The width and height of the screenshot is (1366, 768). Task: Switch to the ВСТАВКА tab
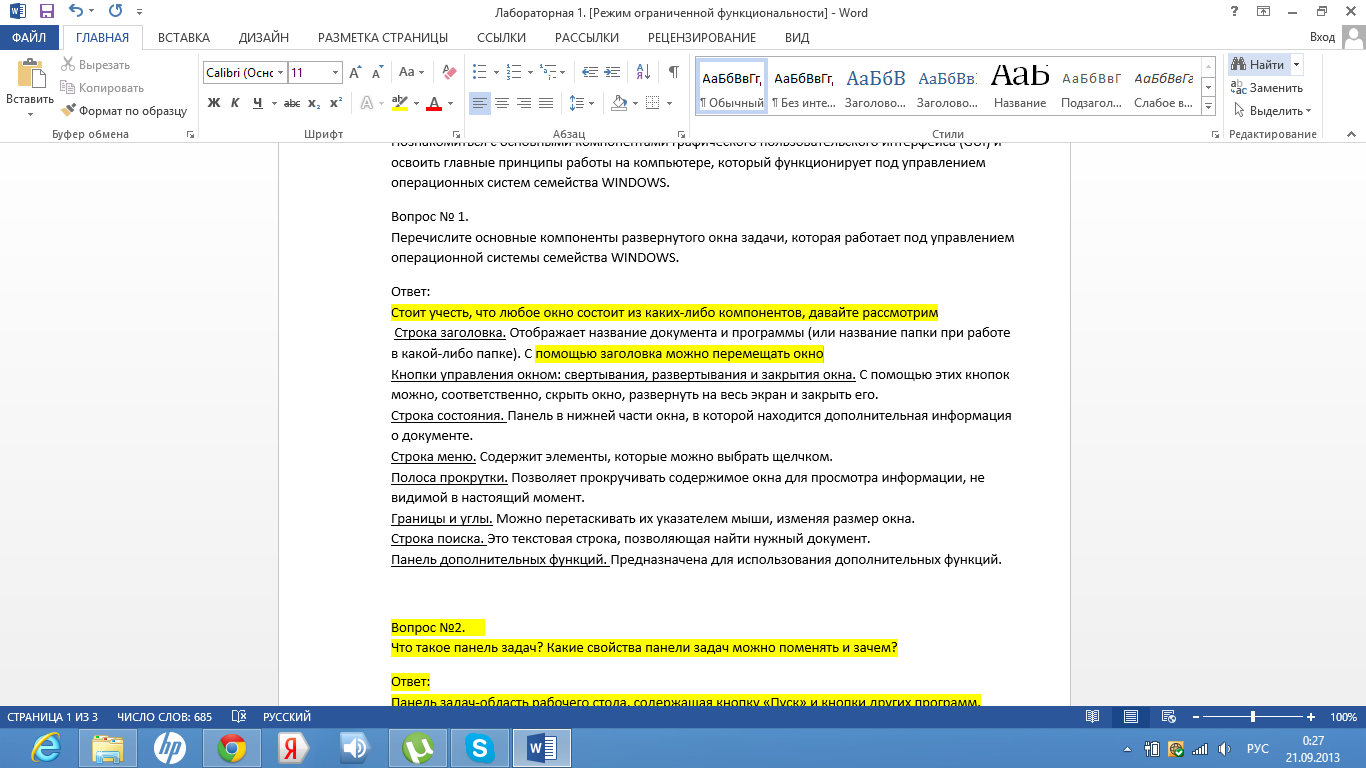coord(184,38)
